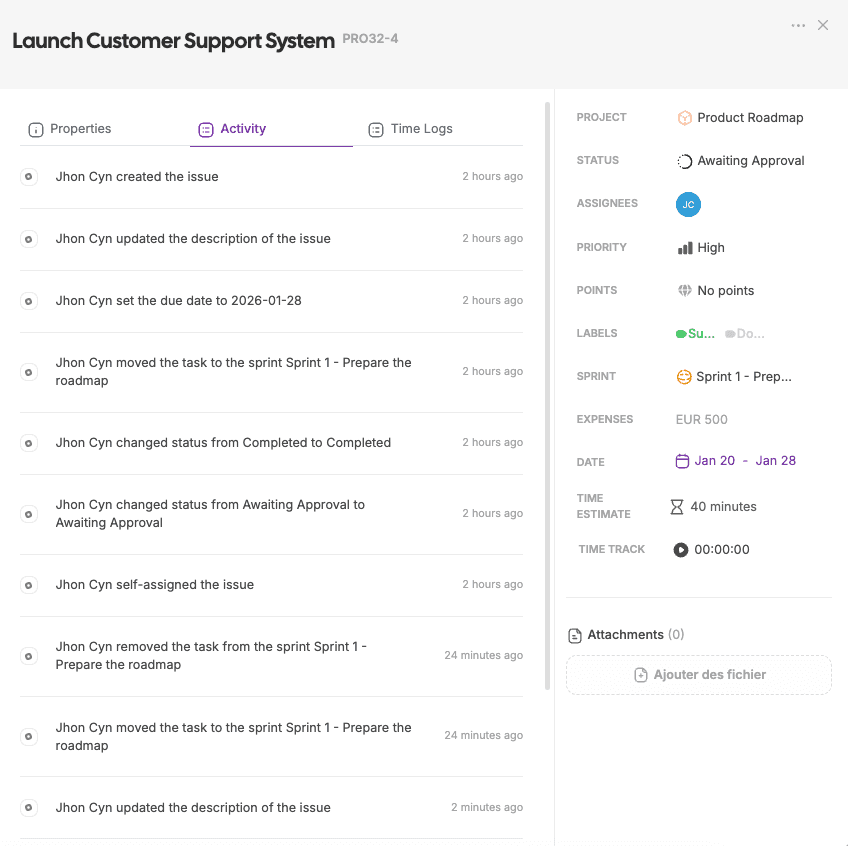Screen dimensions: 848x846
Task: Click the Properties tab info icon
Action: (36, 130)
